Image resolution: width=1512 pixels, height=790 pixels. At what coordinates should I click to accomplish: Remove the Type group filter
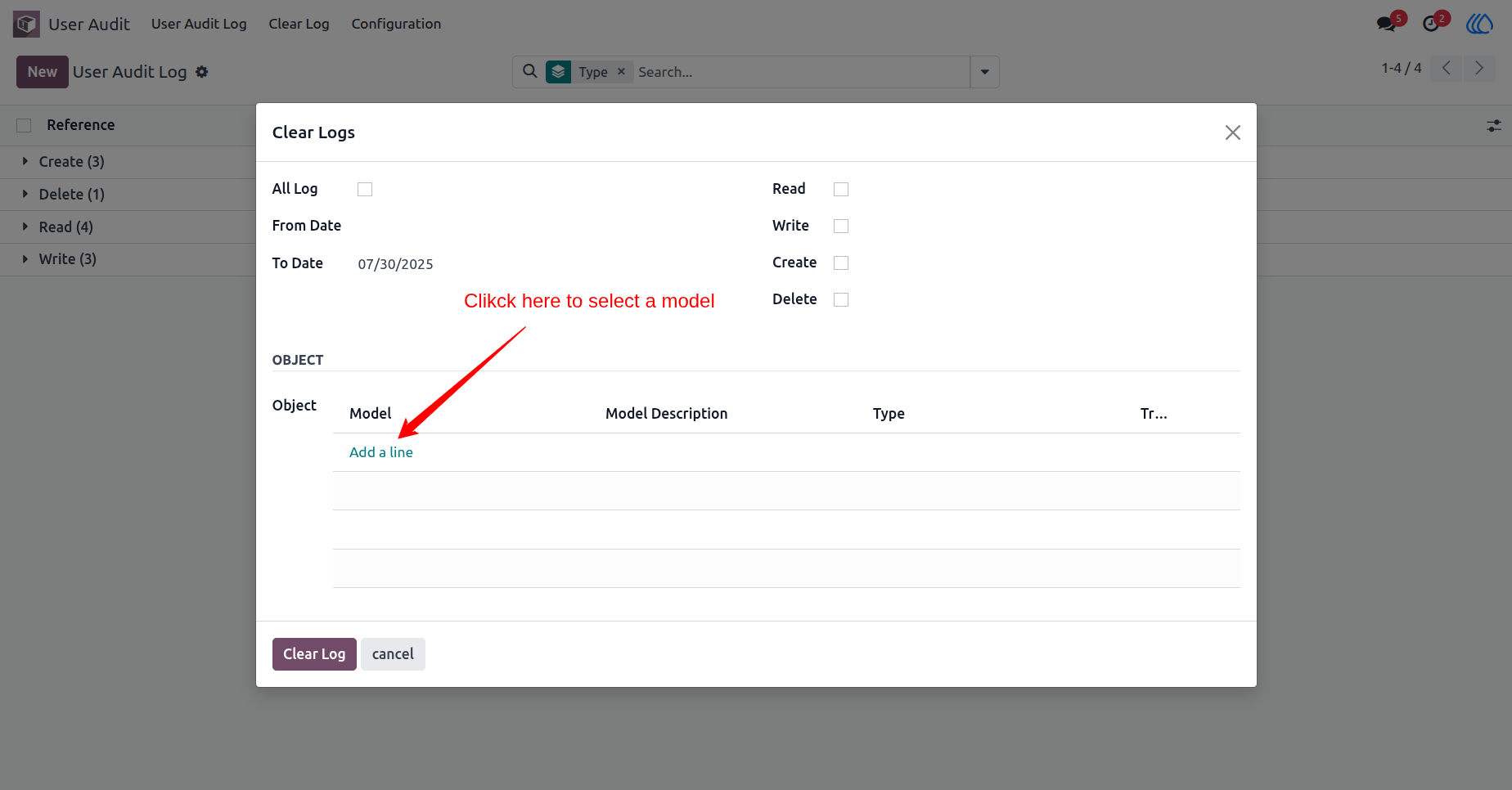[621, 71]
